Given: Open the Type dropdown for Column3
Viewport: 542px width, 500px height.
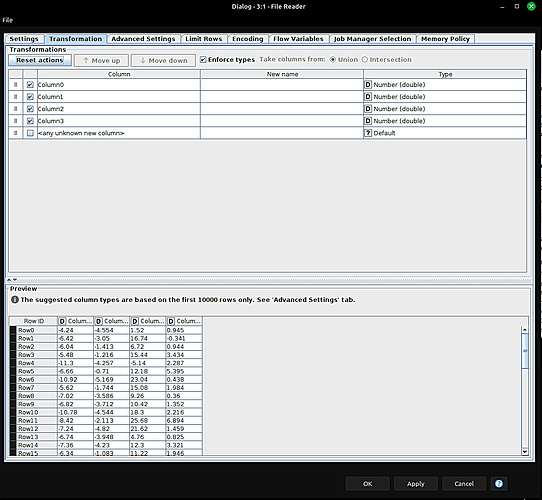Looking at the screenshot, I should click(x=445, y=121).
